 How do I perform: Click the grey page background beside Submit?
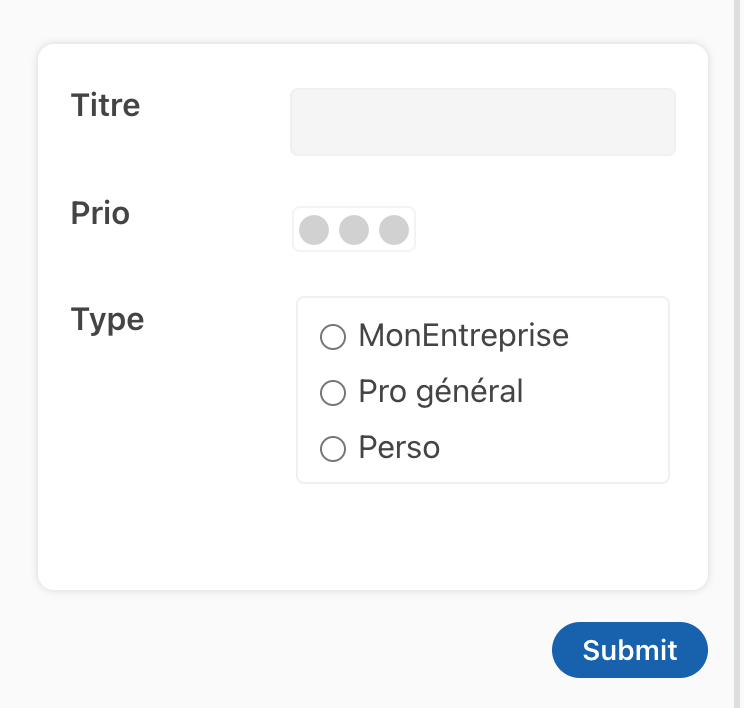(x=300, y=650)
